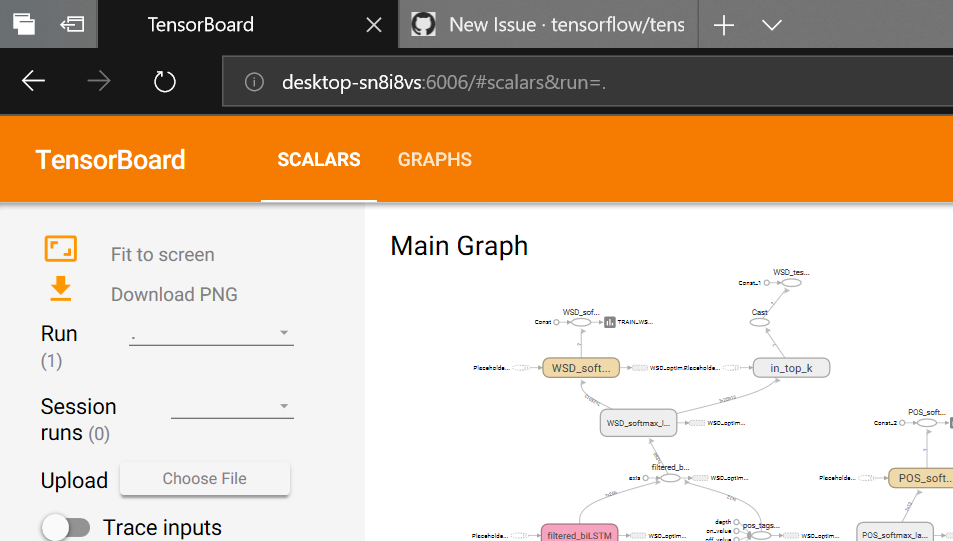Click the Download PNG label
953x541 pixels.
174,294
